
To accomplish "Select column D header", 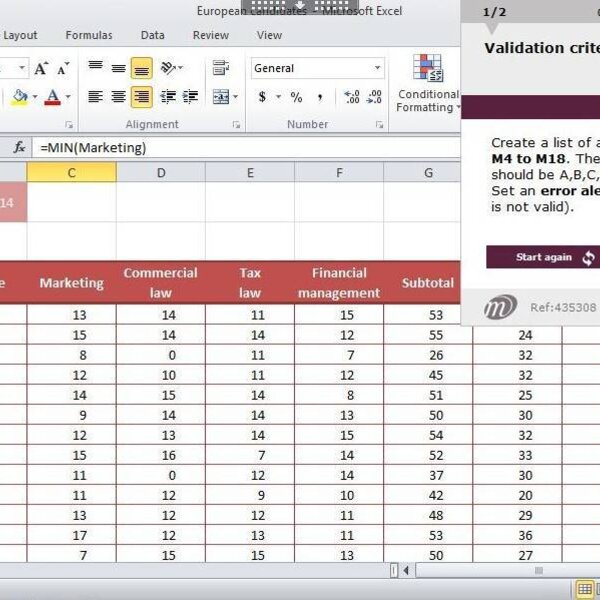I will pyautogui.click(x=161, y=173).
